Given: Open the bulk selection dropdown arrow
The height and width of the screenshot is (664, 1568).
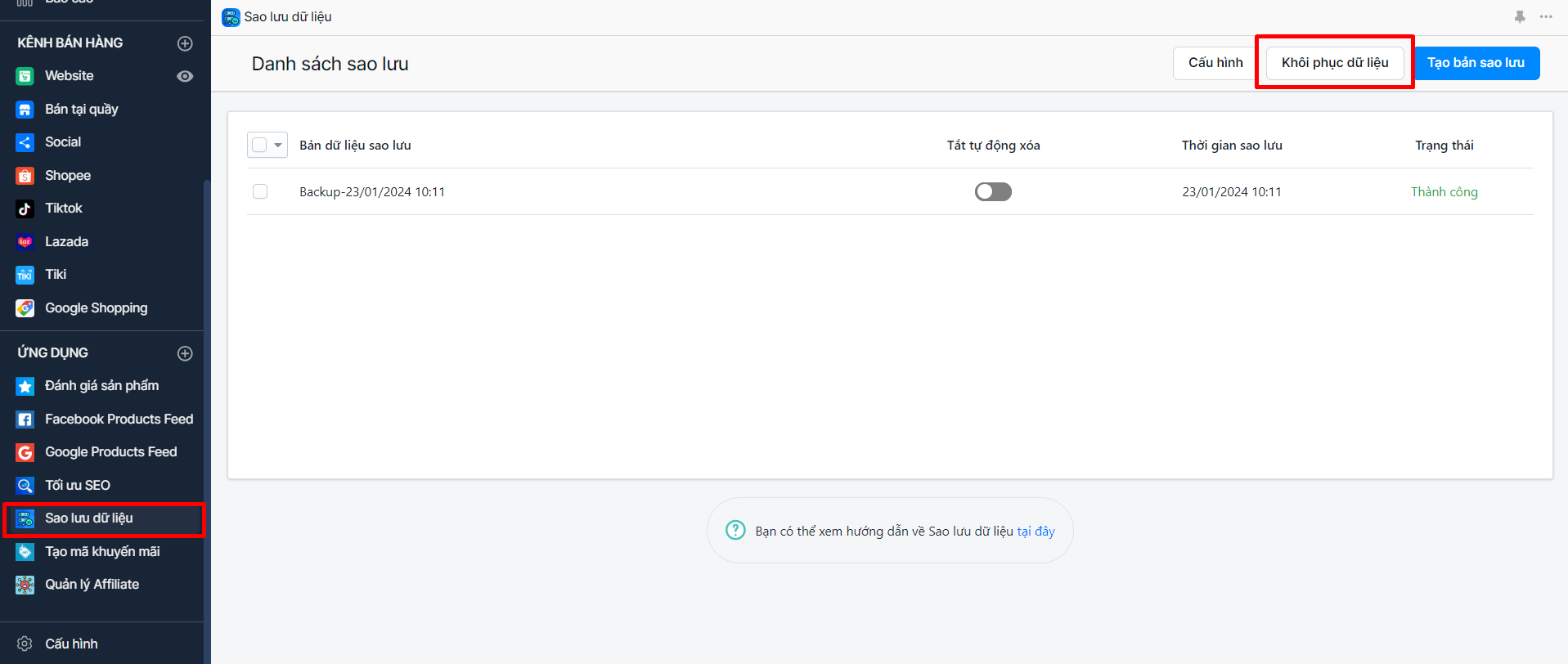Looking at the screenshot, I should click(x=278, y=145).
